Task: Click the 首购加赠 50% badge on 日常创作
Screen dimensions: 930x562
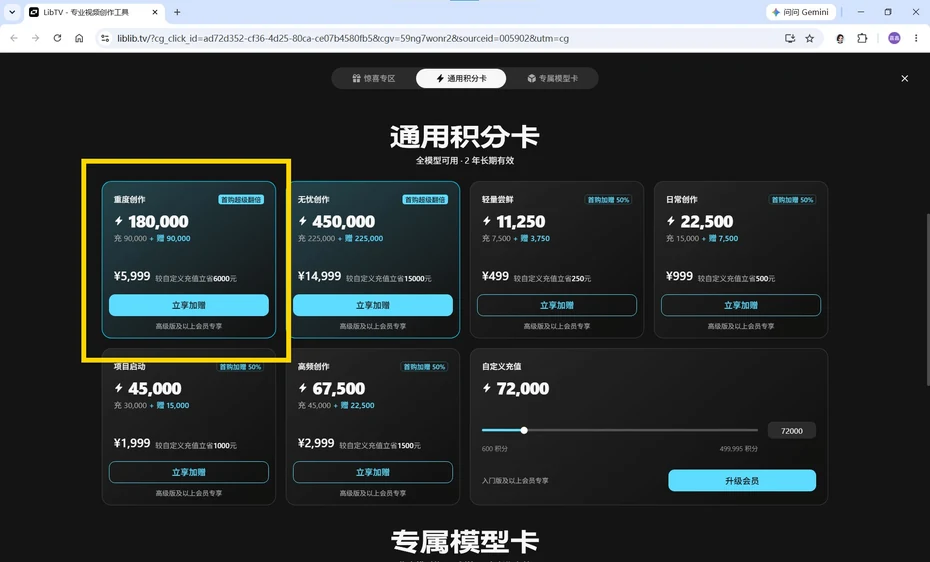Action: [x=792, y=200]
